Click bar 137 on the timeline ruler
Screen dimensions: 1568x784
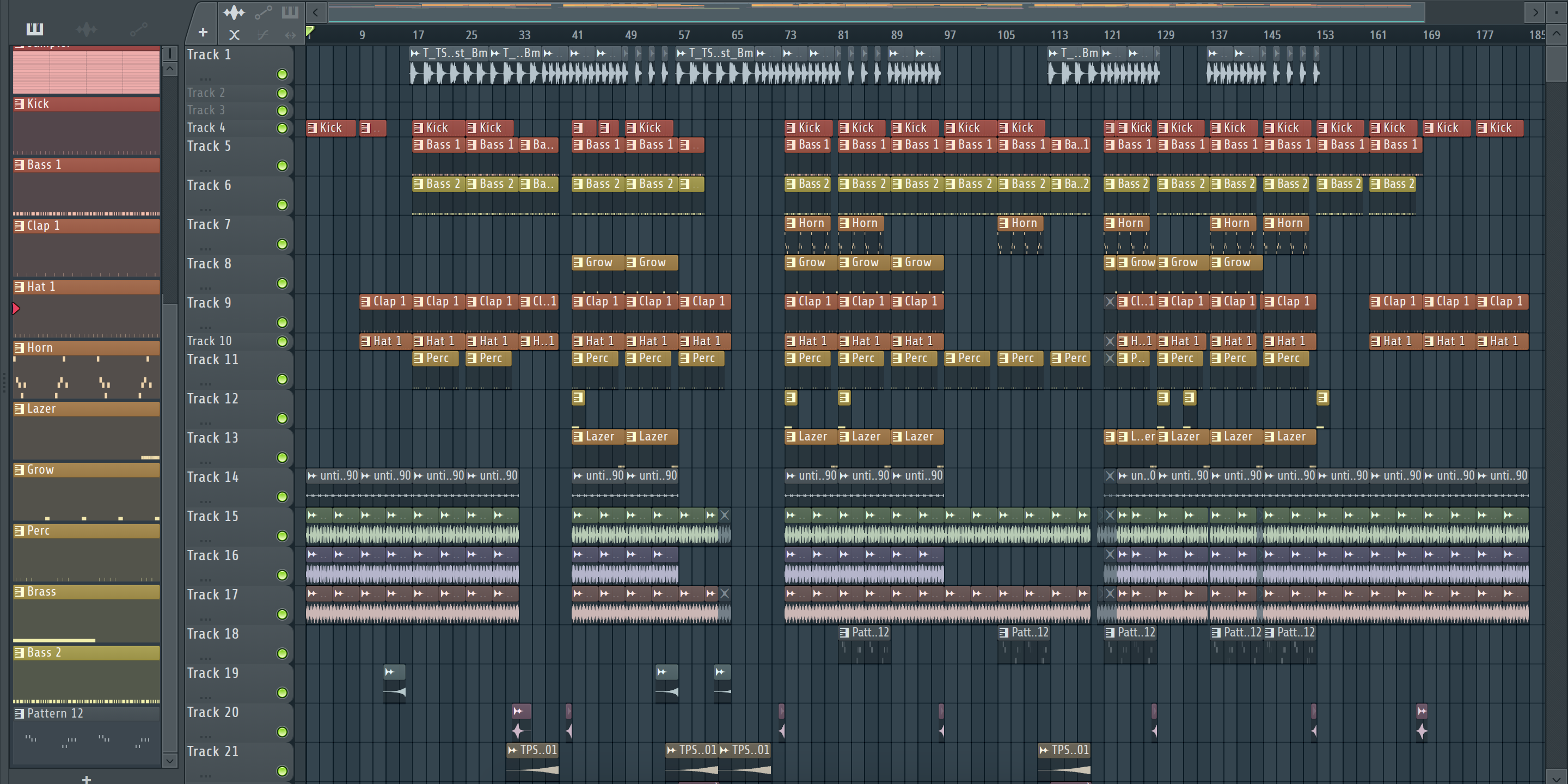pos(1218,35)
